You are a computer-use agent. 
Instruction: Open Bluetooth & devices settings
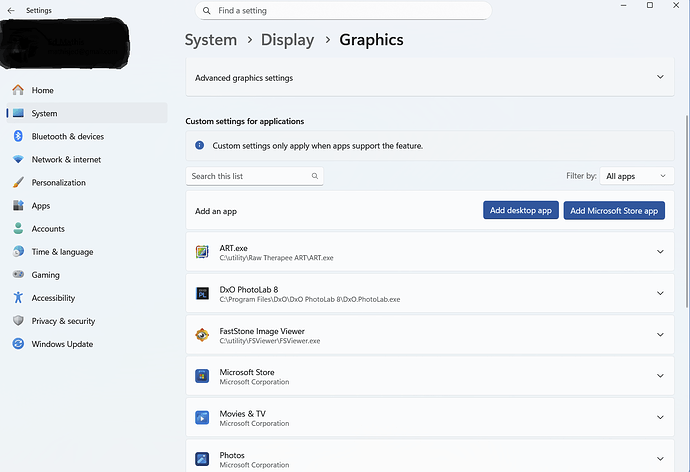click(67, 136)
